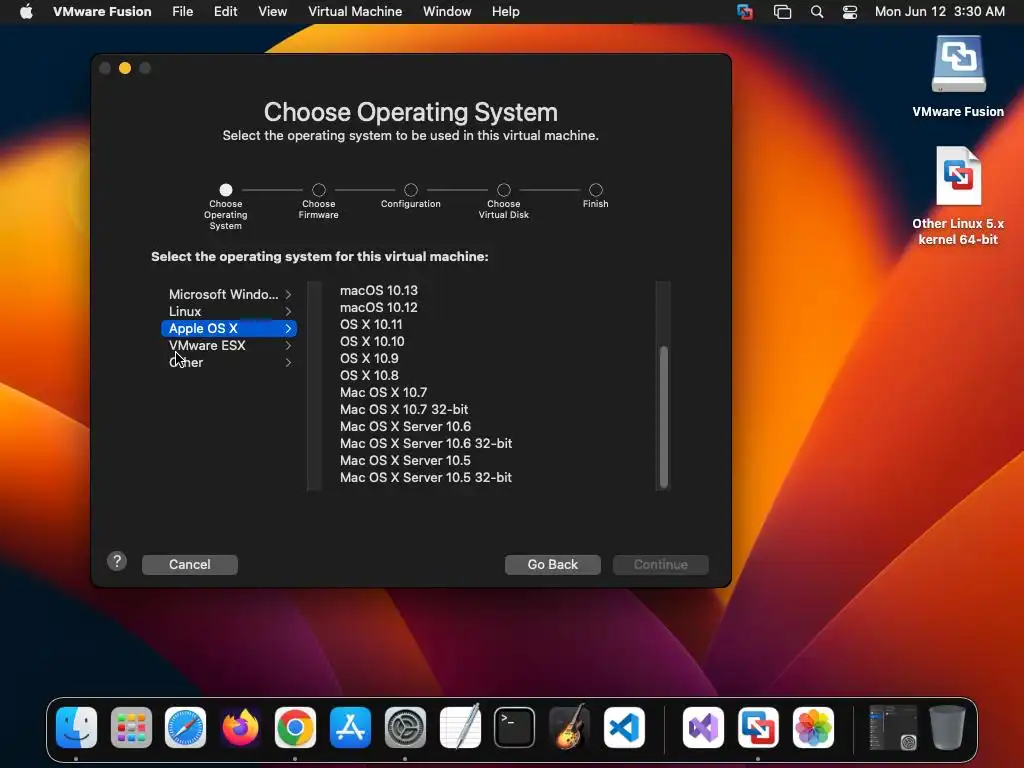1024x768 pixels.
Task: Open Control Center in menu bar
Action: (850, 12)
